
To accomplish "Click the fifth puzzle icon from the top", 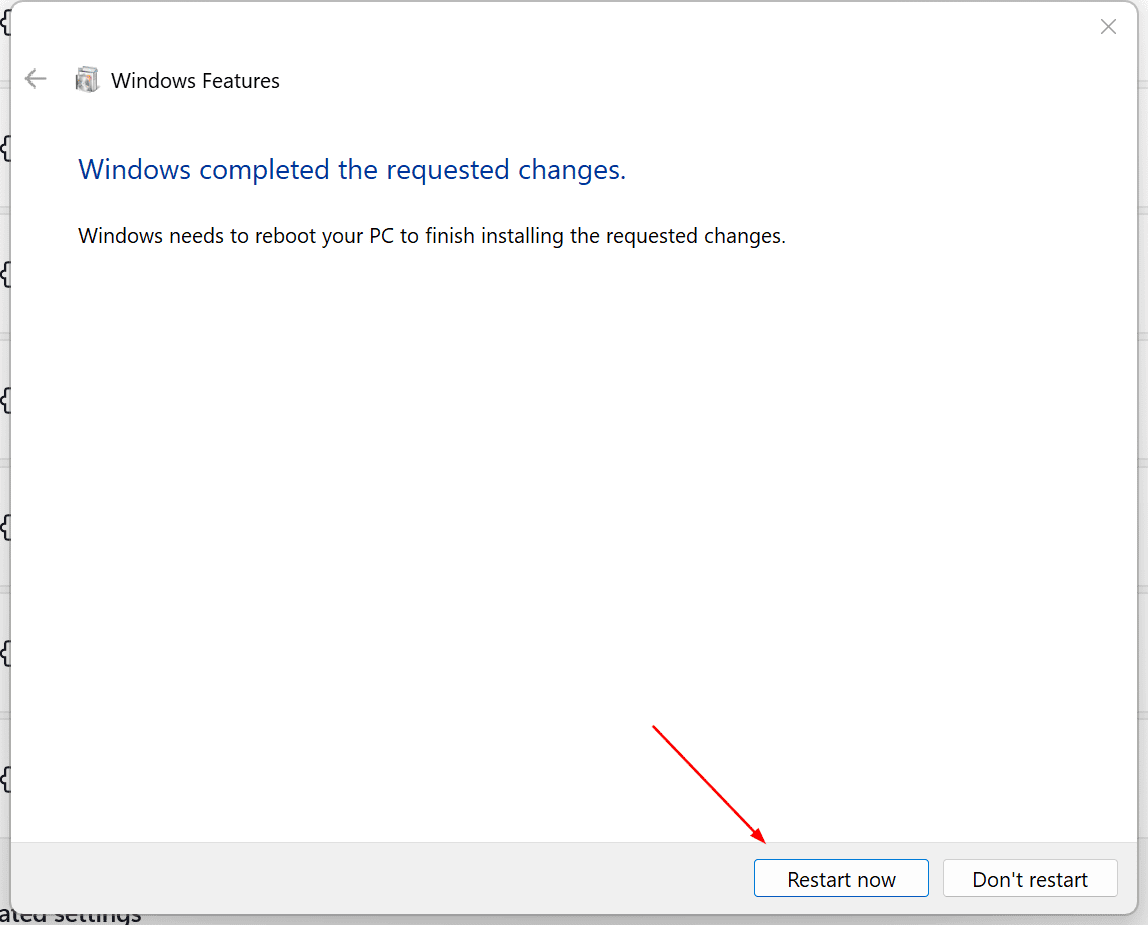I will [4, 526].
